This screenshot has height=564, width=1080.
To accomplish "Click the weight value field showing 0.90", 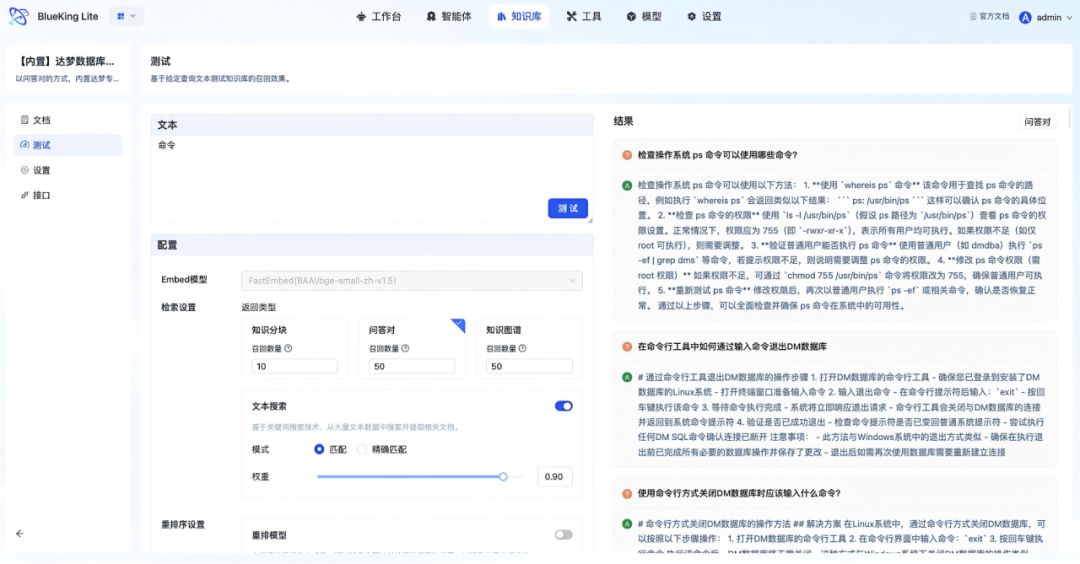I will pyautogui.click(x=554, y=477).
